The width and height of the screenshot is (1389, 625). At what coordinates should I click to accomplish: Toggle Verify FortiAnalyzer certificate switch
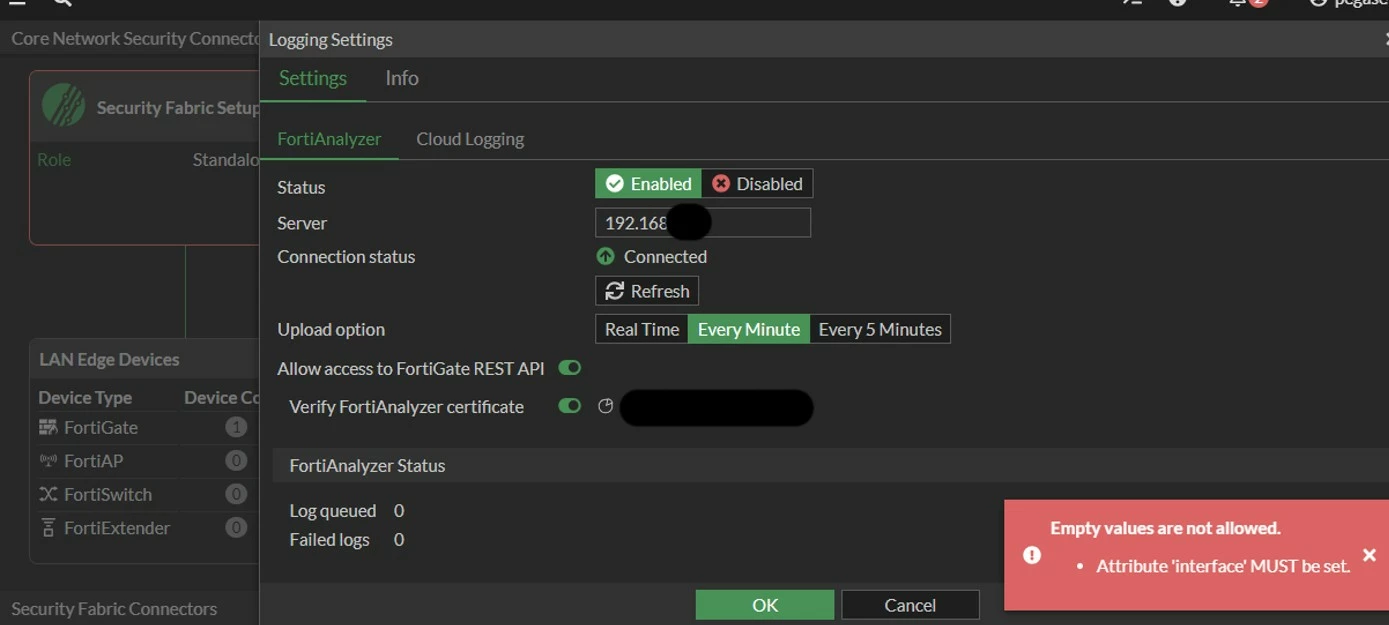(x=569, y=406)
